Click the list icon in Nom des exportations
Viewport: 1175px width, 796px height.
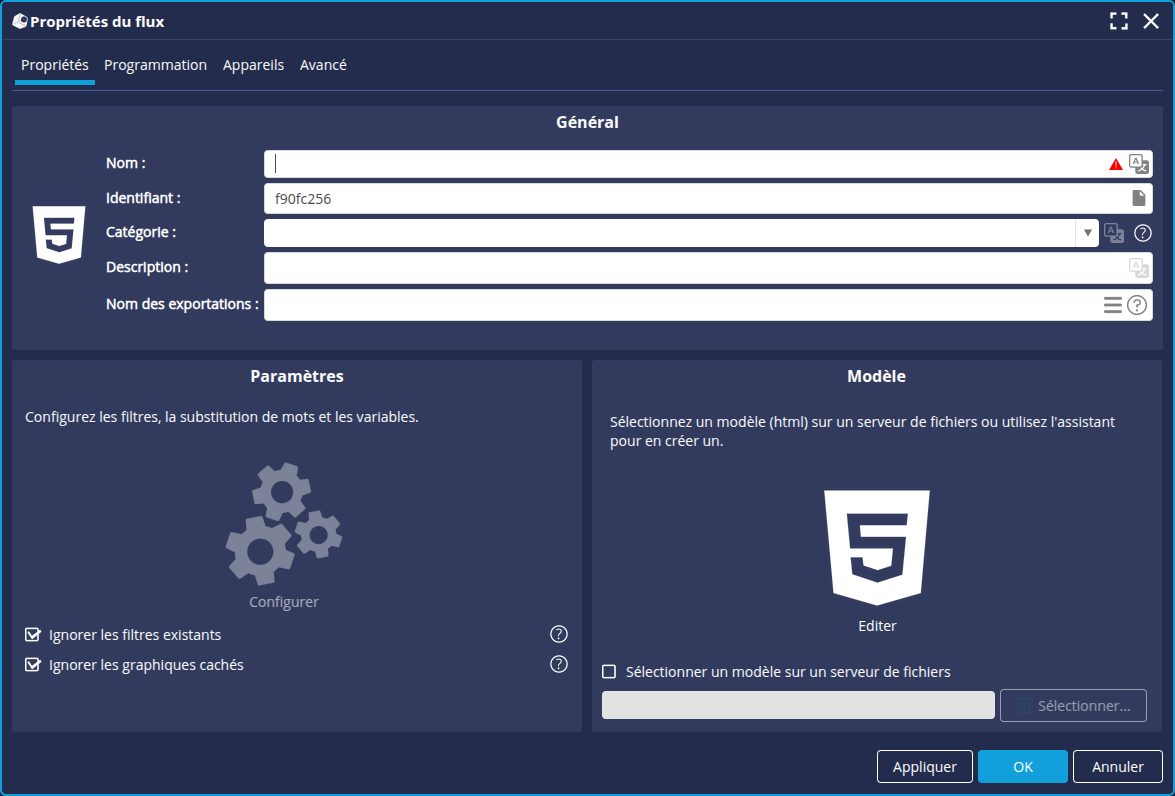[1112, 305]
